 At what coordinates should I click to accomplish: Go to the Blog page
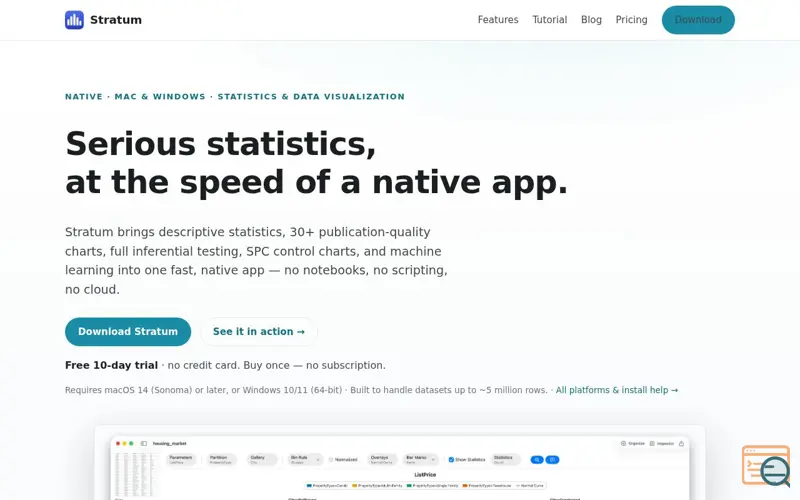pos(591,20)
